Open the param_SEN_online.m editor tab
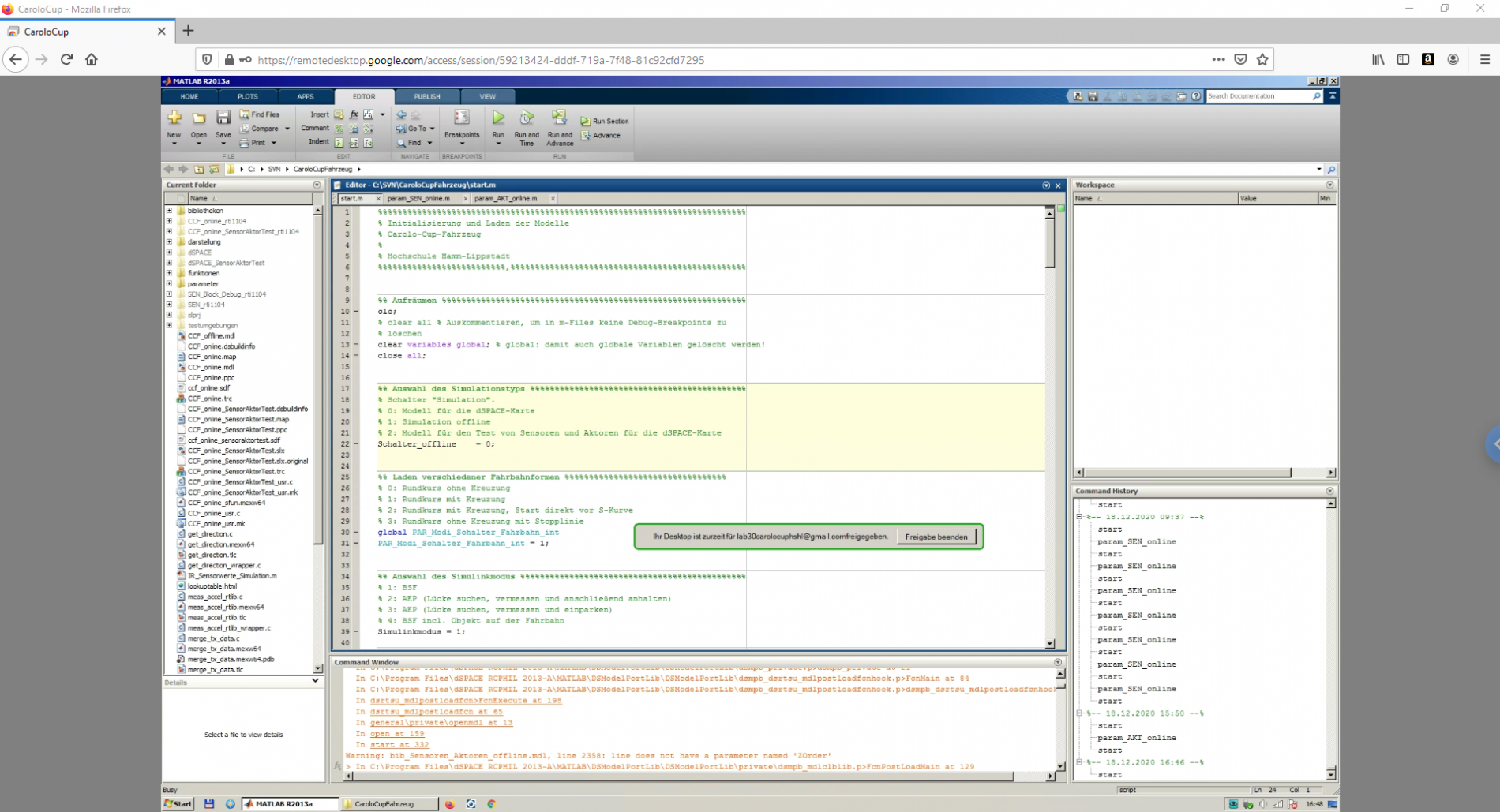1500x812 pixels. coord(418,199)
